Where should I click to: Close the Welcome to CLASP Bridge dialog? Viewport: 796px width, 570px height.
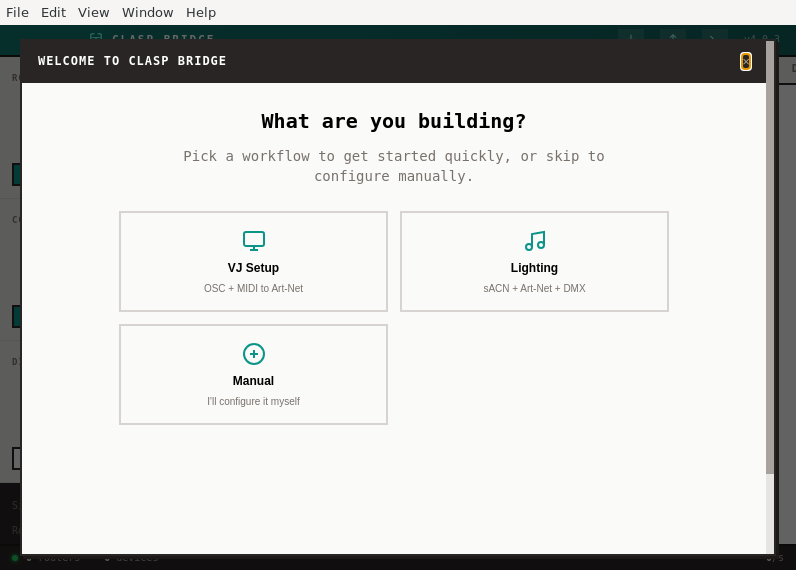pyautogui.click(x=745, y=61)
